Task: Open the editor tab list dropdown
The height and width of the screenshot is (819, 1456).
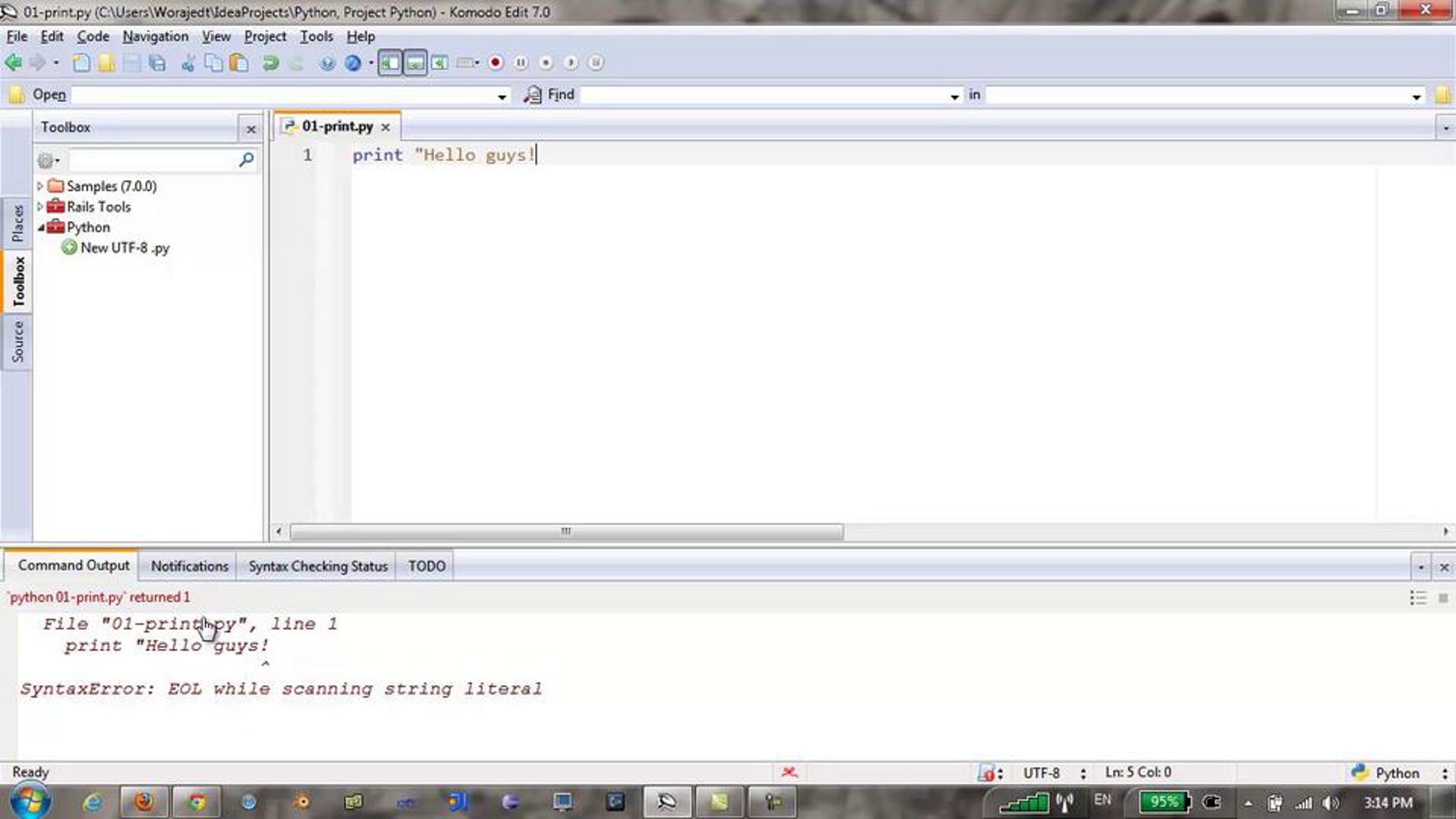Action: tap(1446, 128)
